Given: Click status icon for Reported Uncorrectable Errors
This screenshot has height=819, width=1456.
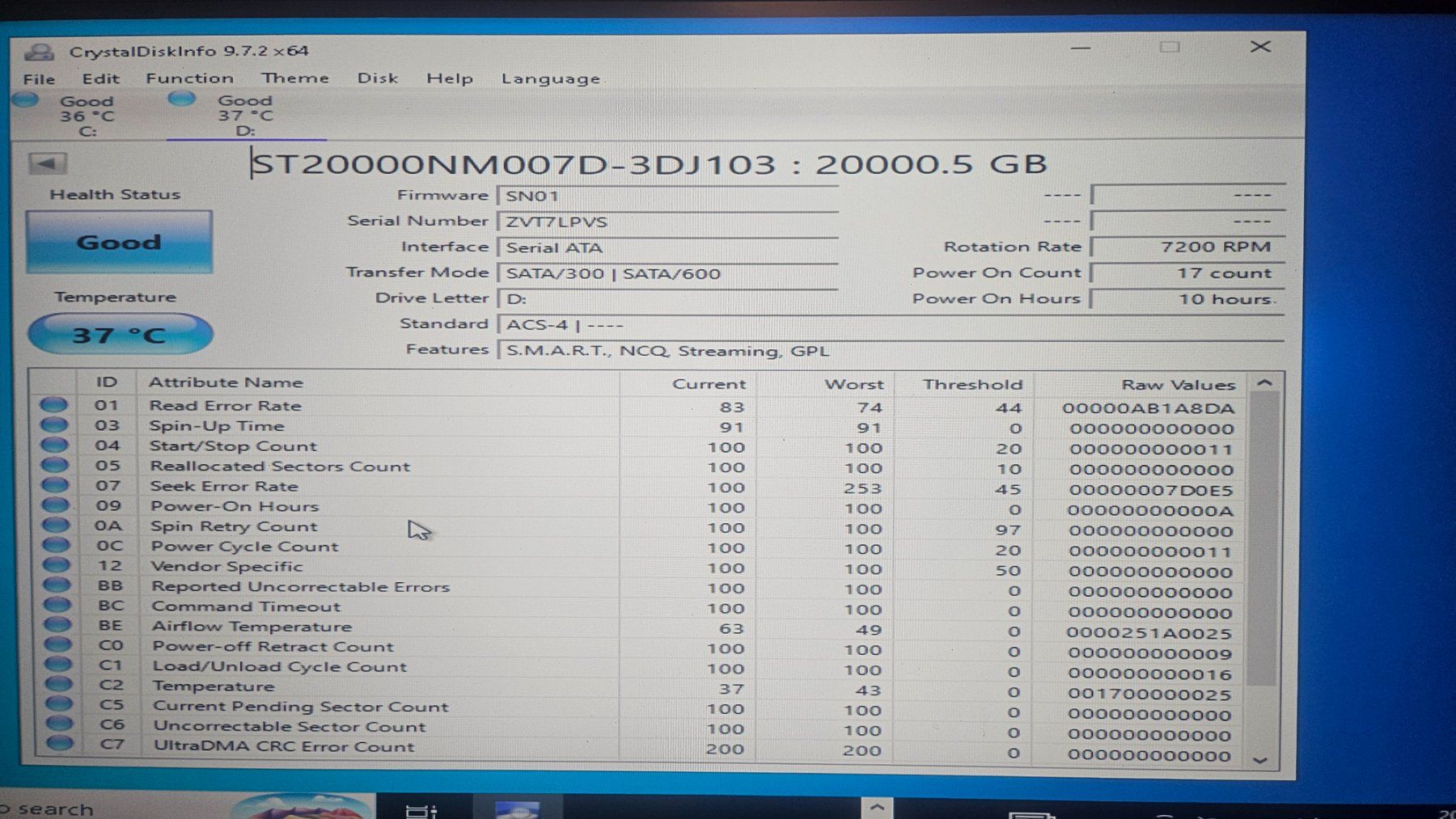Looking at the screenshot, I should (57, 585).
